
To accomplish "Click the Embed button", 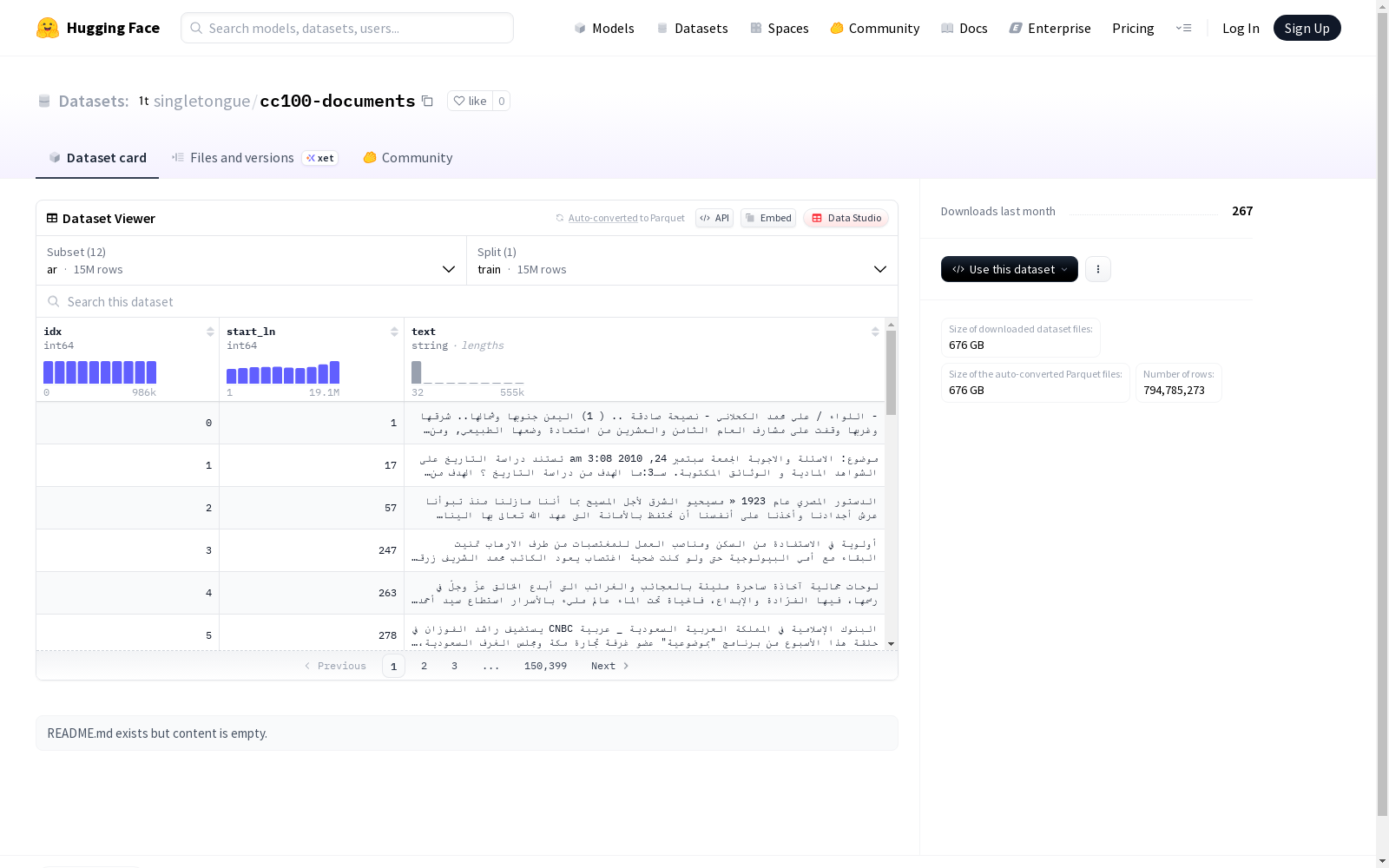I will tap(768, 218).
